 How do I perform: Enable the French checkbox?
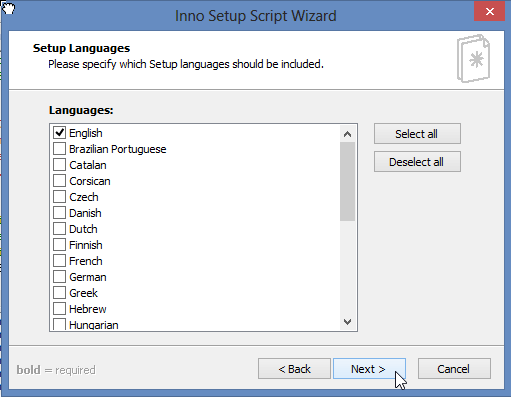pos(59,261)
